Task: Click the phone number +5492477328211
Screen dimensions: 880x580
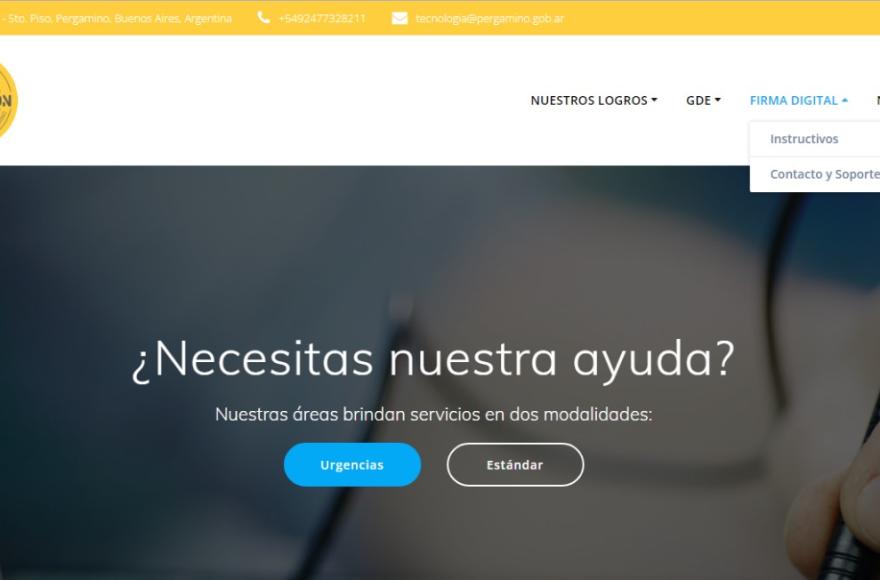Action: [322, 19]
